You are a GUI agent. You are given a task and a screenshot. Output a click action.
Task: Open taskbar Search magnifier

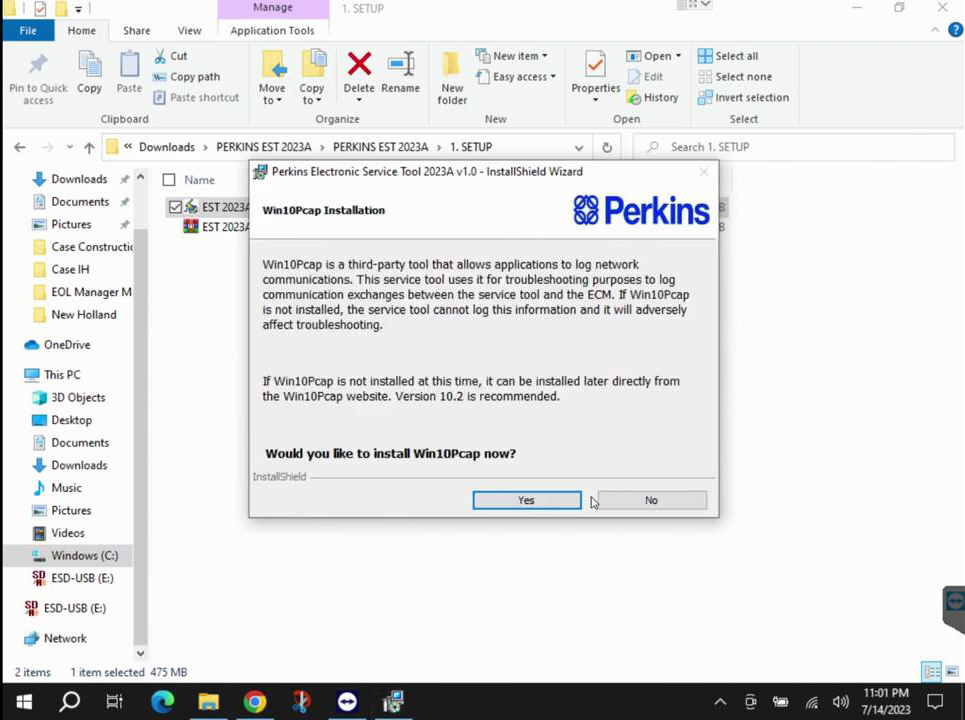coord(70,702)
